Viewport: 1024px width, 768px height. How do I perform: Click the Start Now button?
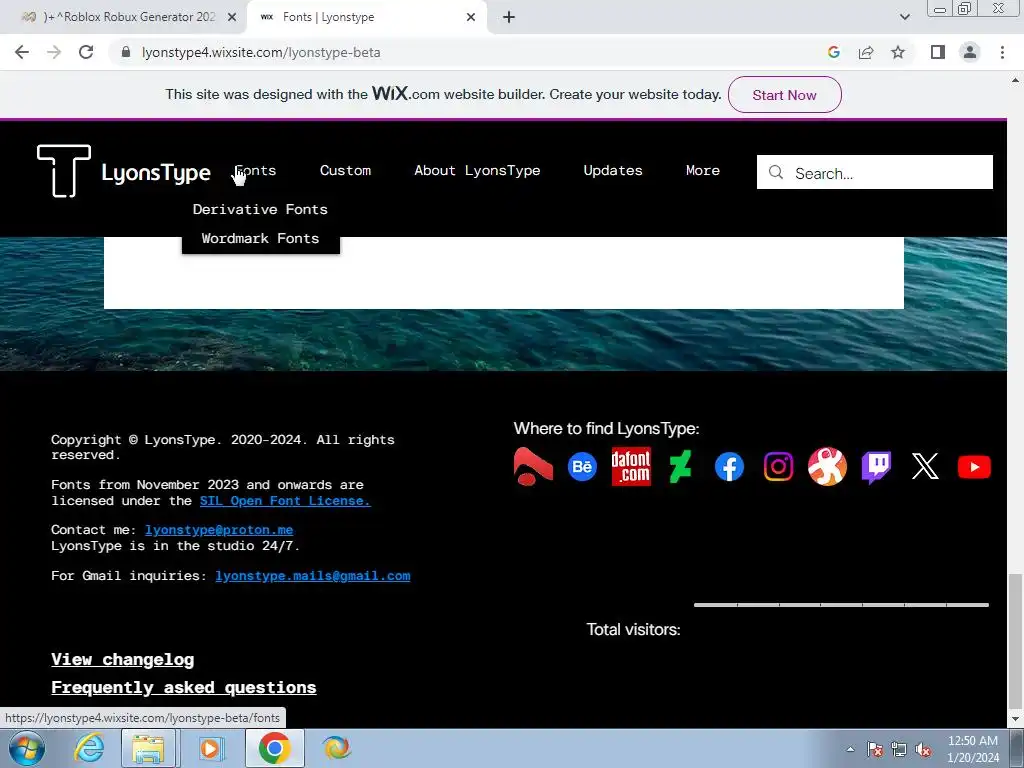(784, 95)
